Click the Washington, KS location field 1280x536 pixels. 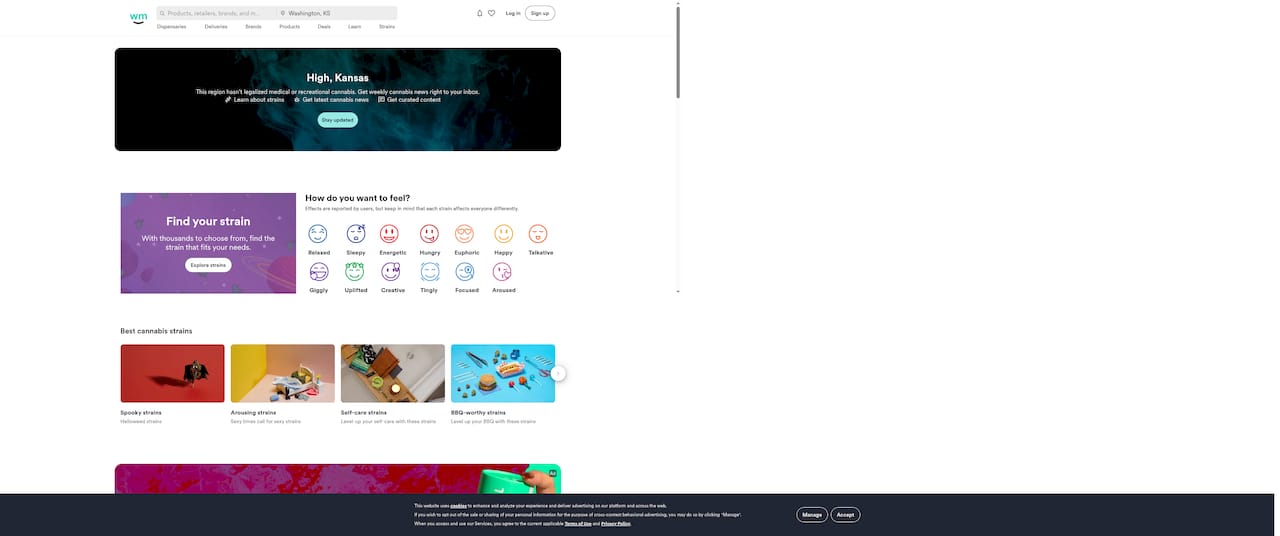point(337,13)
